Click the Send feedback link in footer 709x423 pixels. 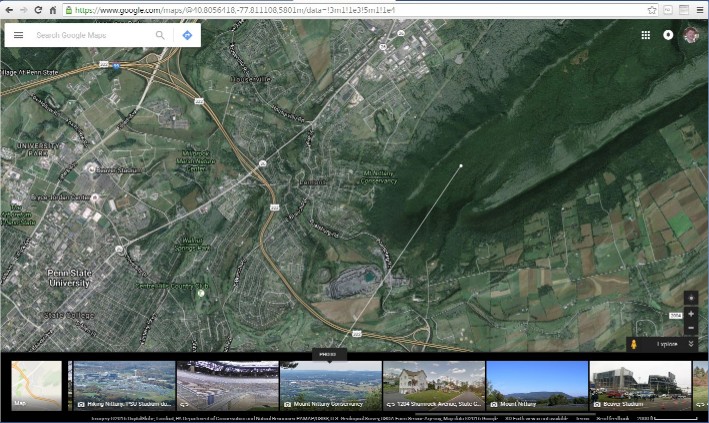tap(612, 418)
